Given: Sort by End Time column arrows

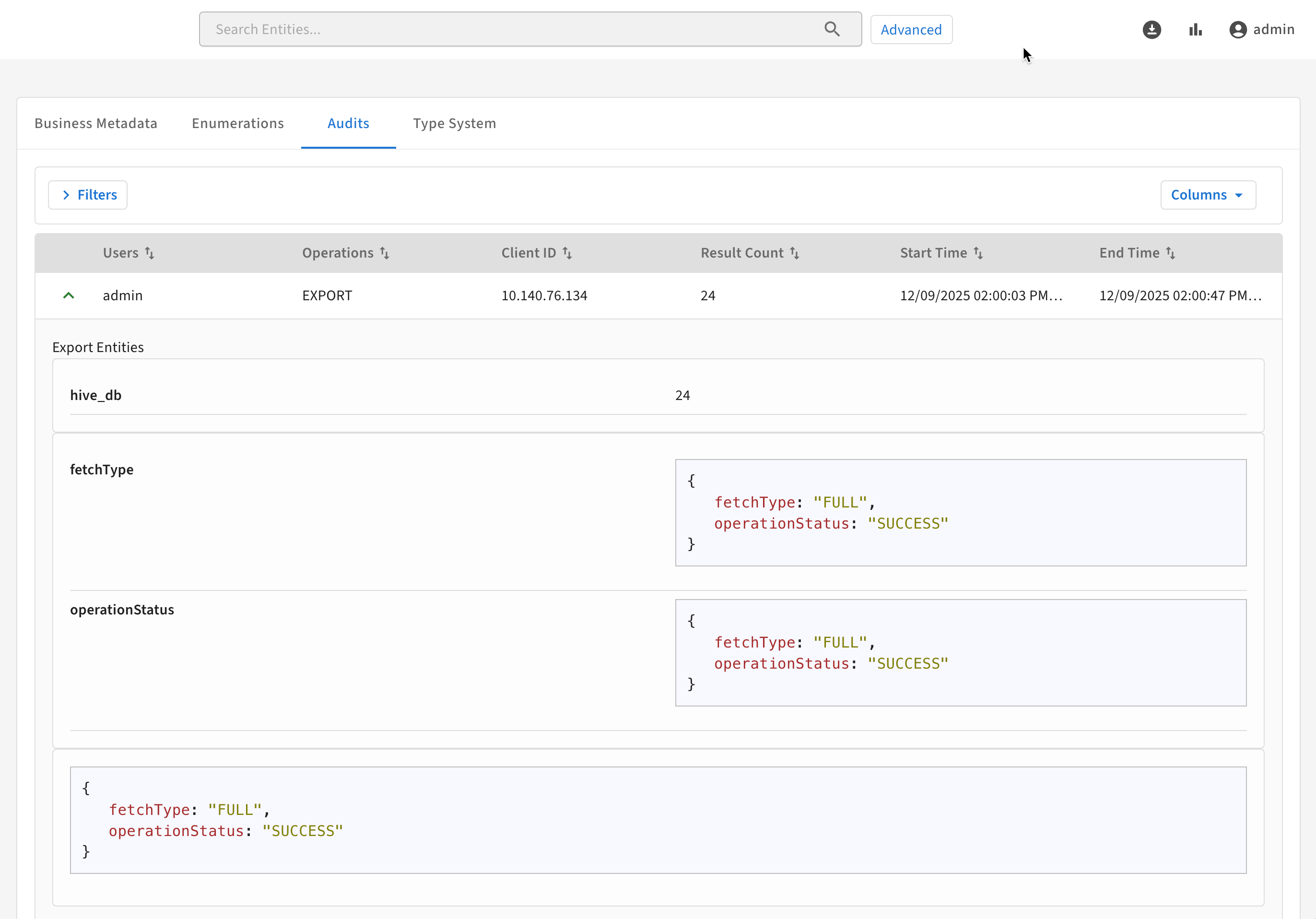Looking at the screenshot, I should (x=1170, y=253).
